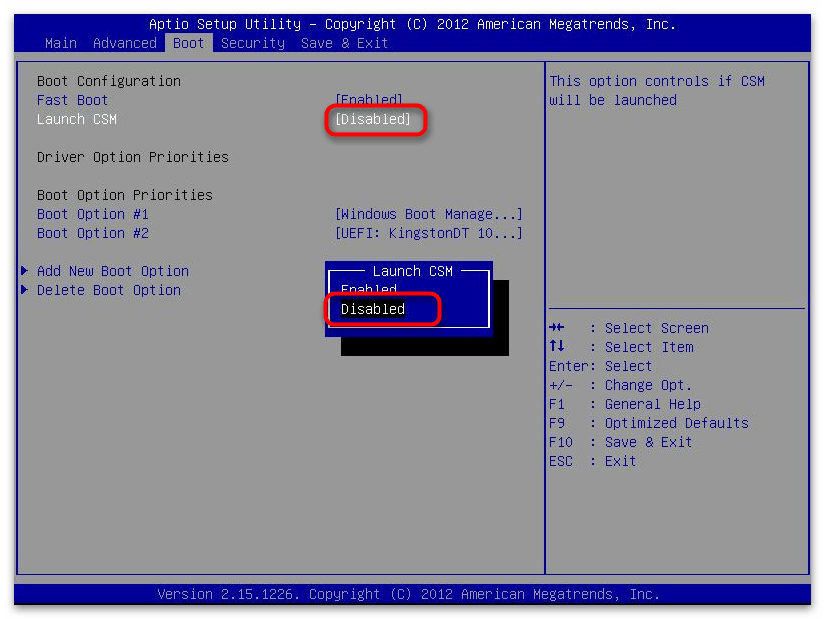The height and width of the screenshot is (619, 825).
Task: Open the UEFI: KingstonDT boot value dropdown
Action: (x=428, y=233)
